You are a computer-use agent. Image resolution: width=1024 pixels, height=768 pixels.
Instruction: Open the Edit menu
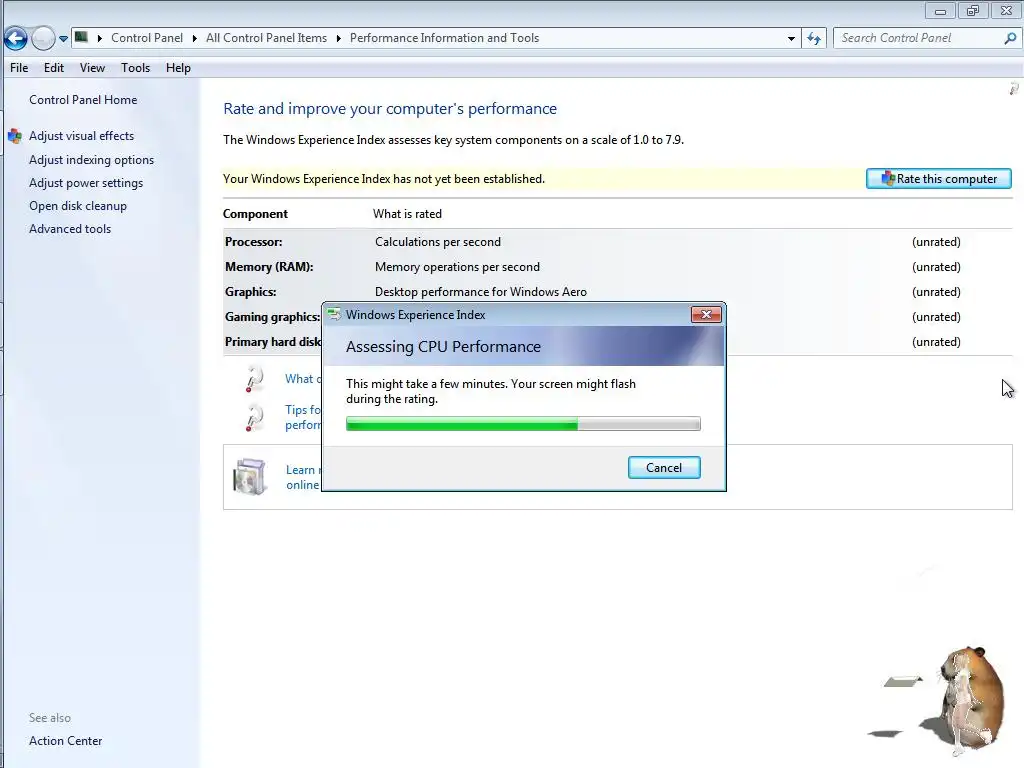tap(54, 68)
